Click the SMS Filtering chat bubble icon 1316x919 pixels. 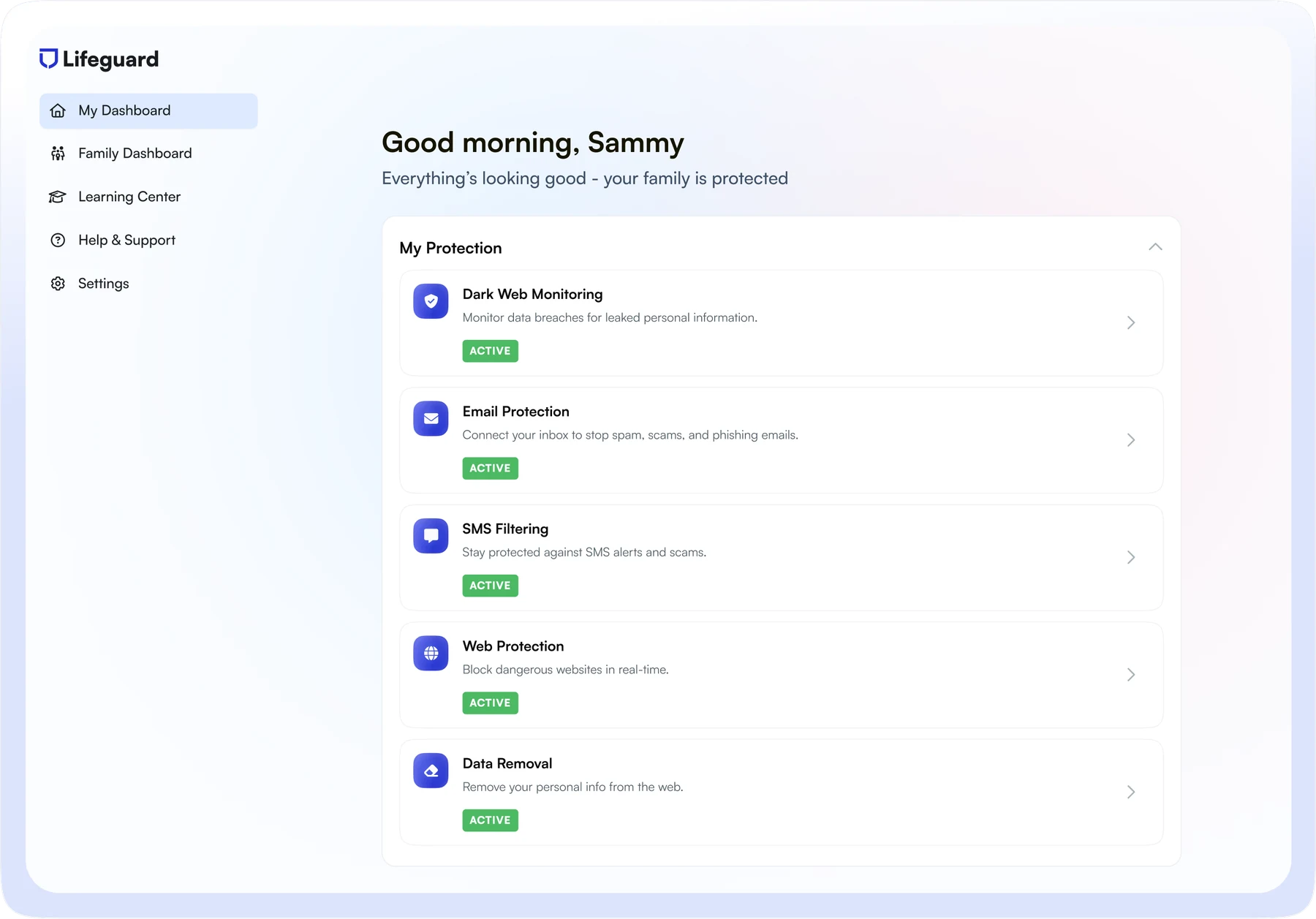(x=431, y=536)
